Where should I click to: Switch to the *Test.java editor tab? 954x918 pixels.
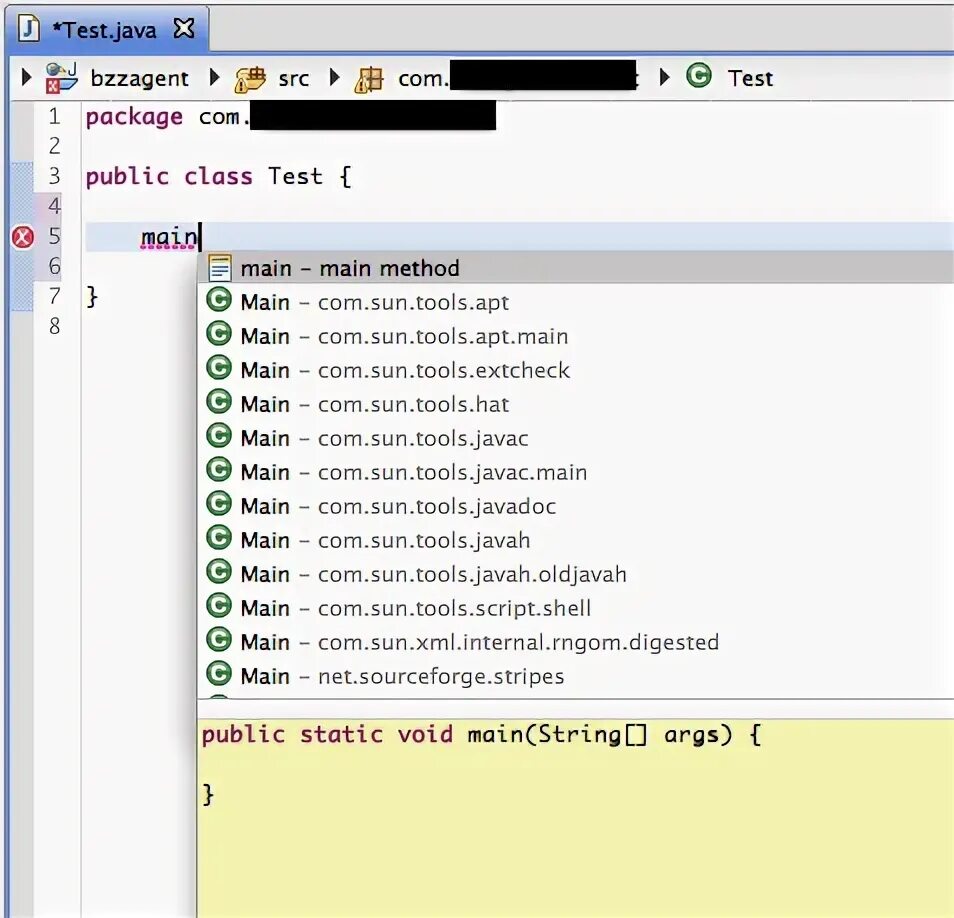click(105, 29)
